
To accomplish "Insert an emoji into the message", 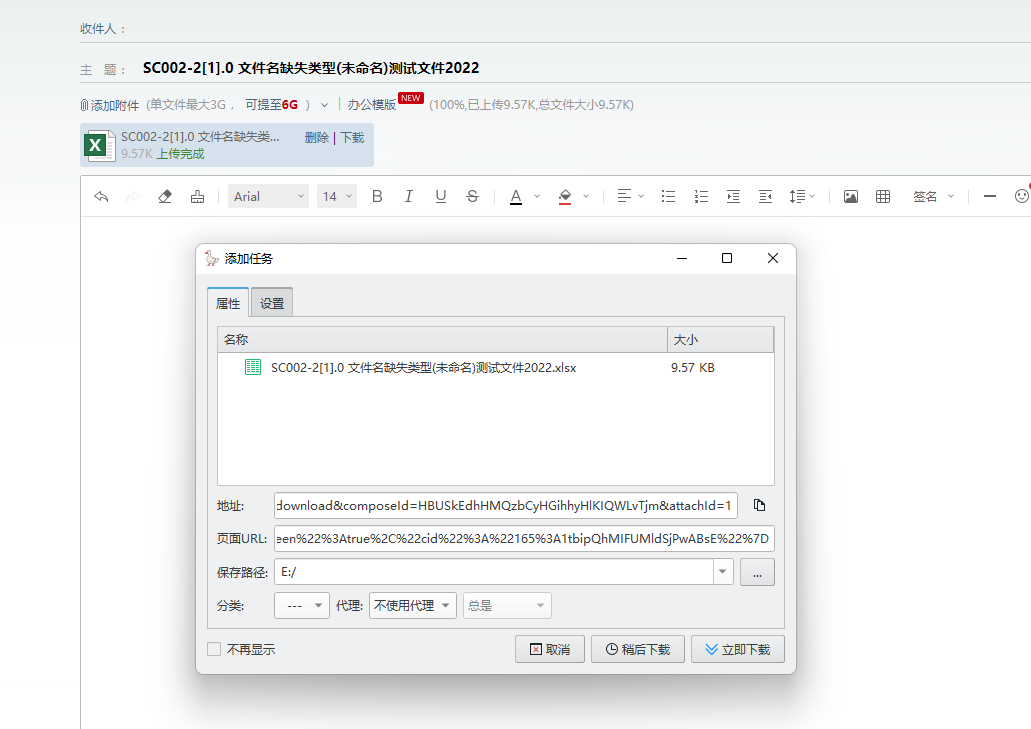I will (x=1022, y=196).
